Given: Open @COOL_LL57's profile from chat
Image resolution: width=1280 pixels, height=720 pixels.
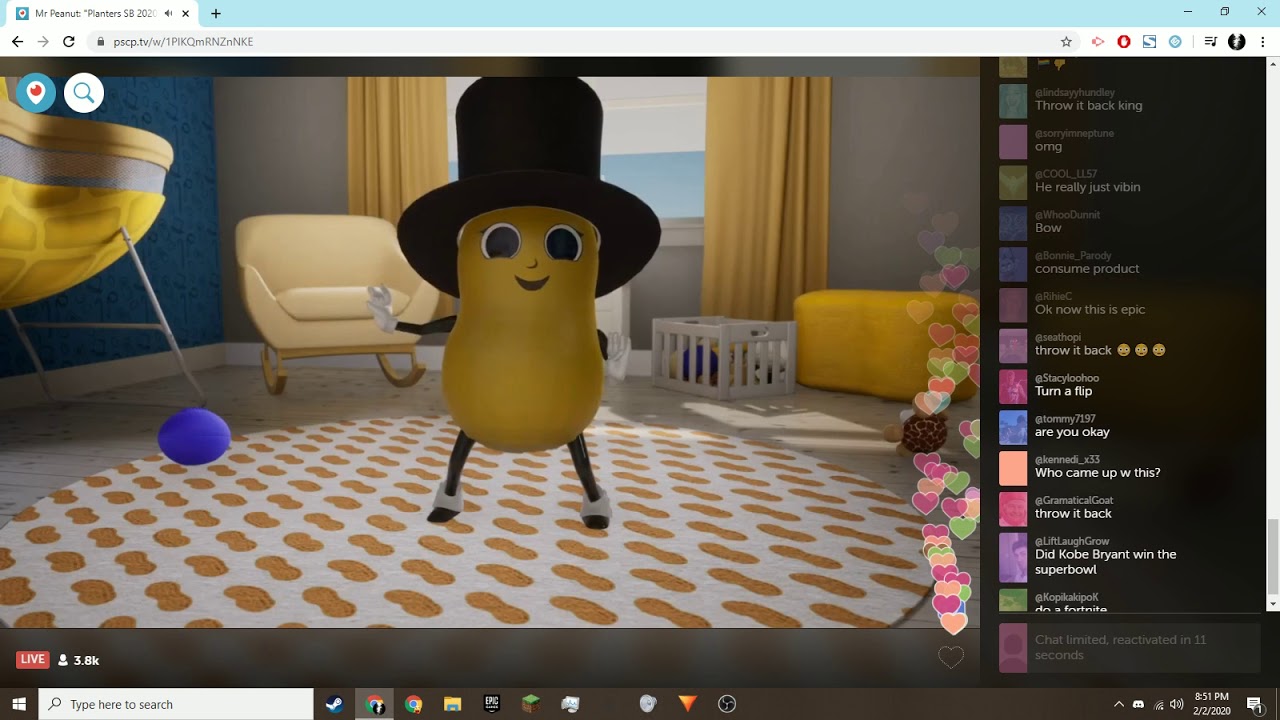Looking at the screenshot, I should [x=1066, y=174].
